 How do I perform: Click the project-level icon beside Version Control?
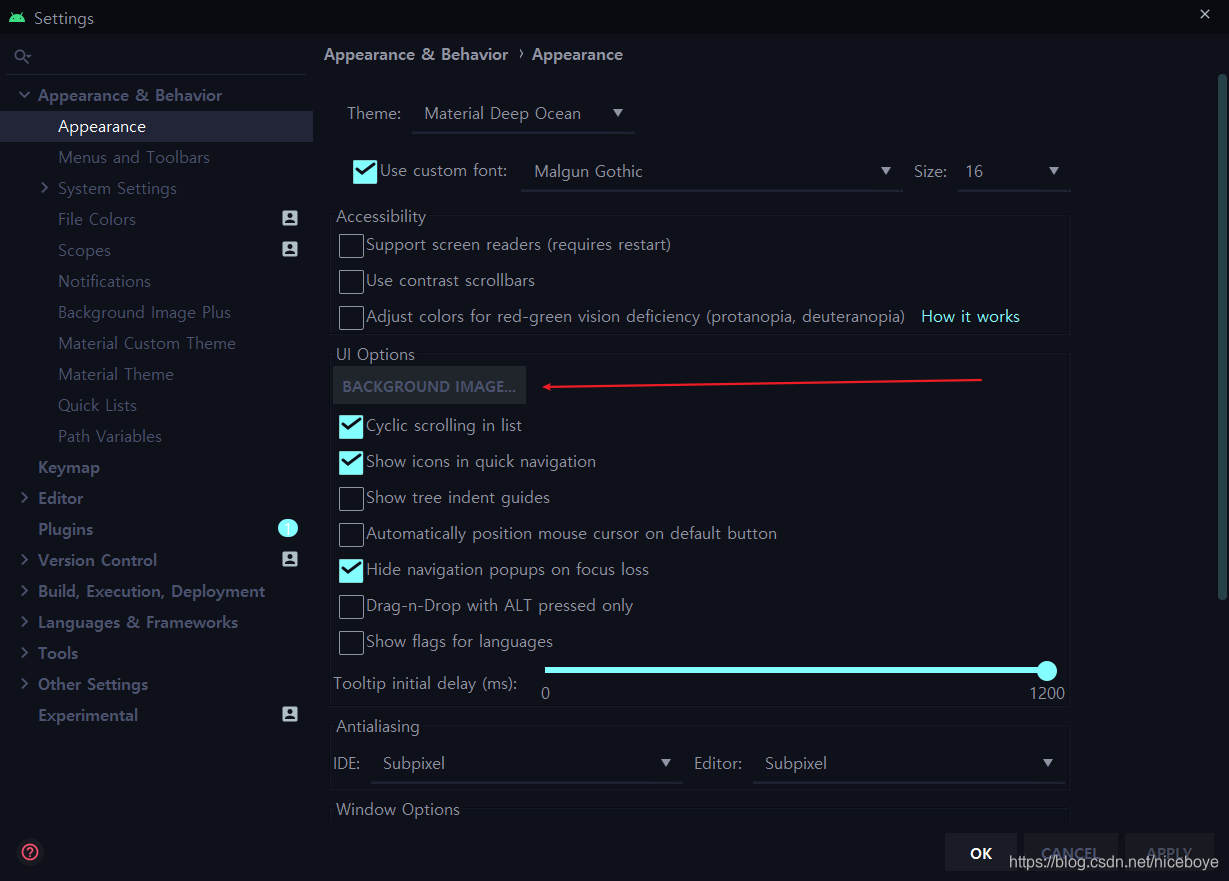[x=290, y=559]
